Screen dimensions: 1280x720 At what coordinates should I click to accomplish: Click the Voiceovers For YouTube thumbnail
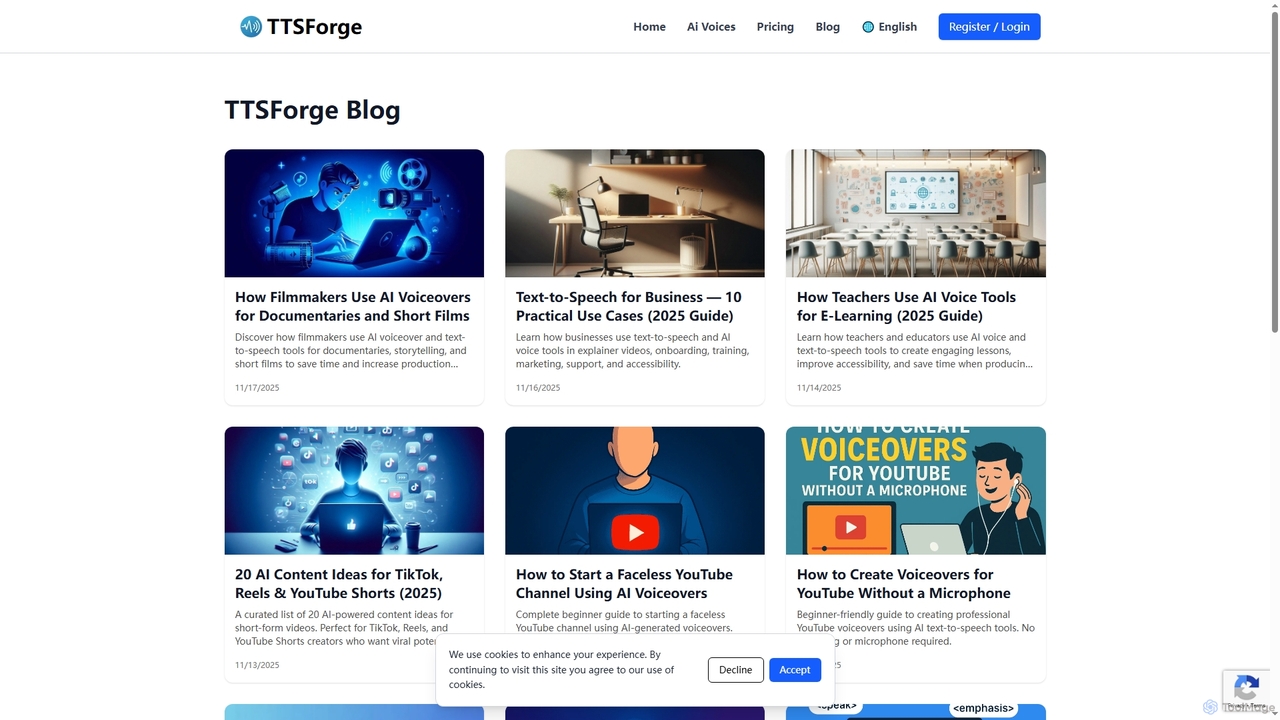[916, 490]
